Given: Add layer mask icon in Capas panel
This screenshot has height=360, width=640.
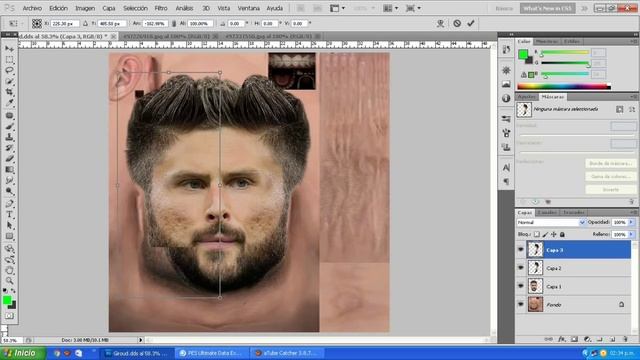Looking at the screenshot, I should pos(574,339).
